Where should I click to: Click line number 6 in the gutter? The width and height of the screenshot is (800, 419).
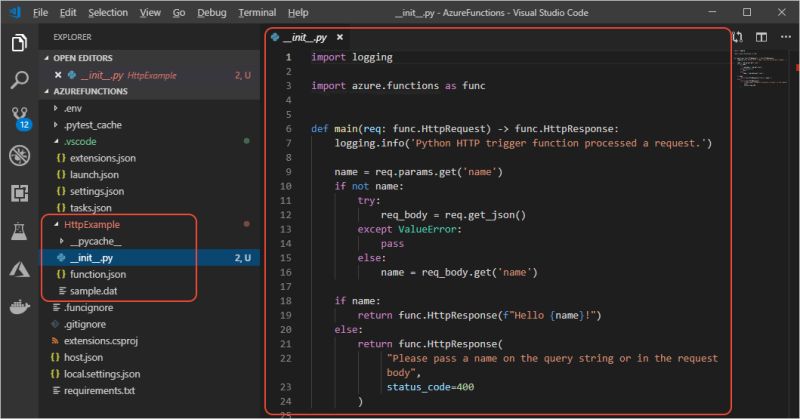[x=289, y=129]
